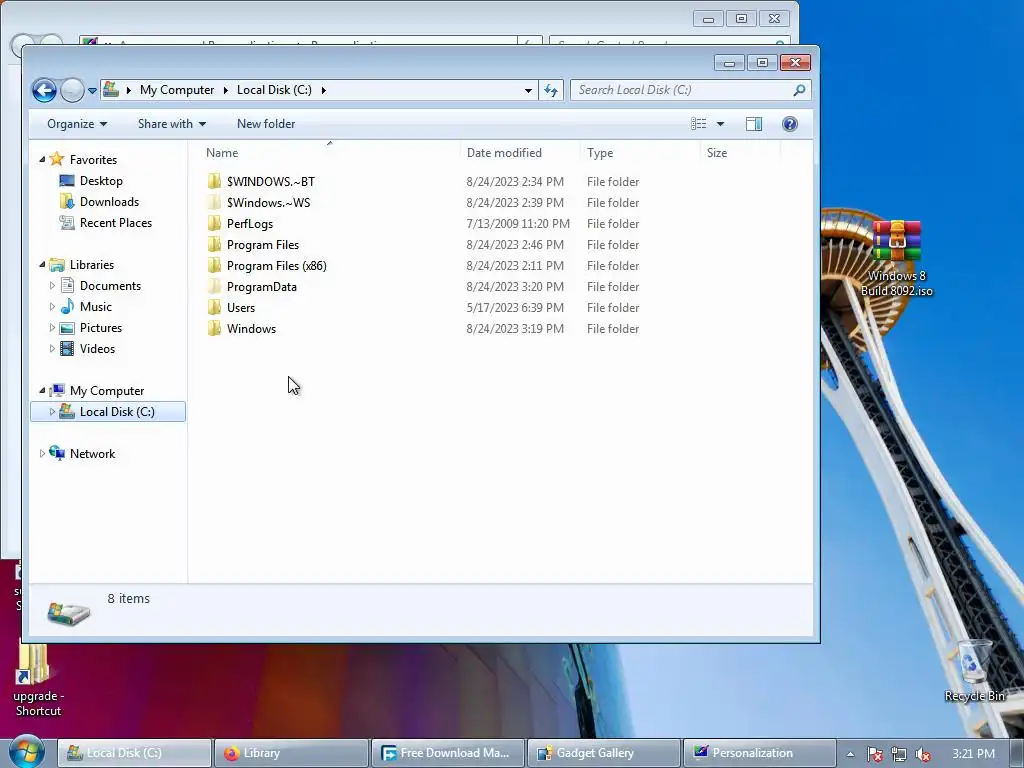Expand the arrow after My Computer breadcrumb

225,90
